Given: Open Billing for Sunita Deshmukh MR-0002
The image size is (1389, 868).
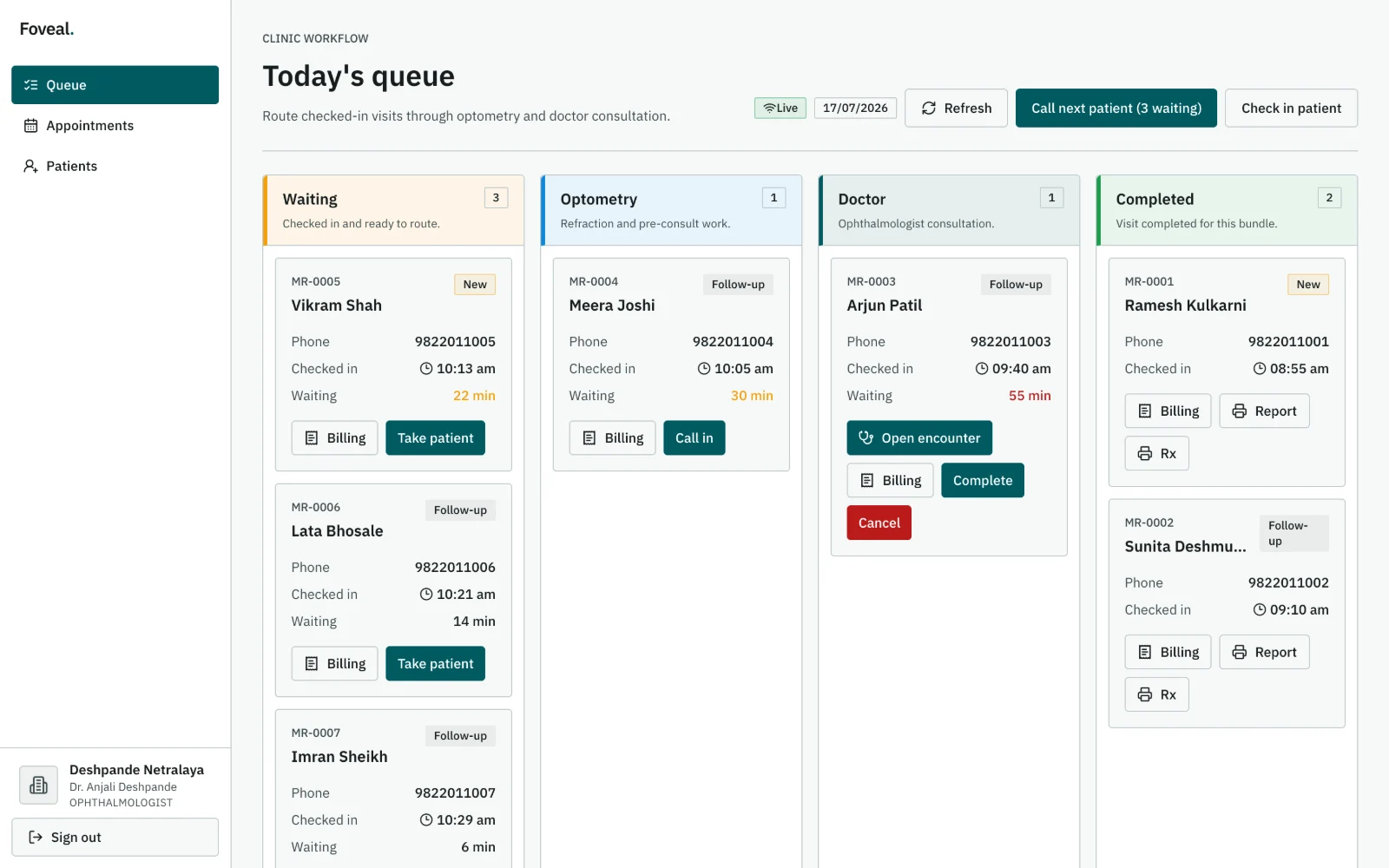Looking at the screenshot, I should (x=1168, y=653).
